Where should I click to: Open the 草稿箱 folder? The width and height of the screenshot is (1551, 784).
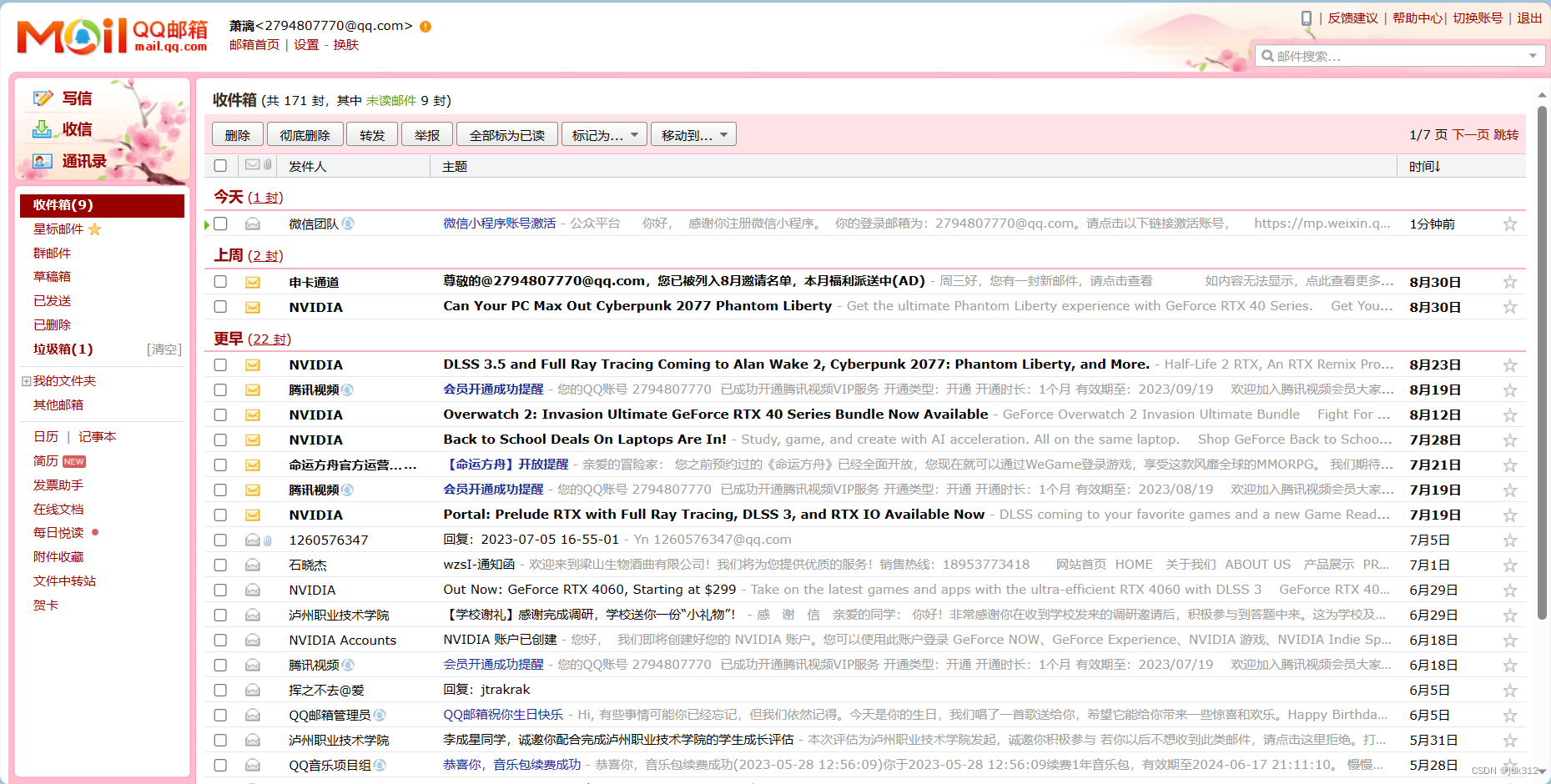coord(52,277)
